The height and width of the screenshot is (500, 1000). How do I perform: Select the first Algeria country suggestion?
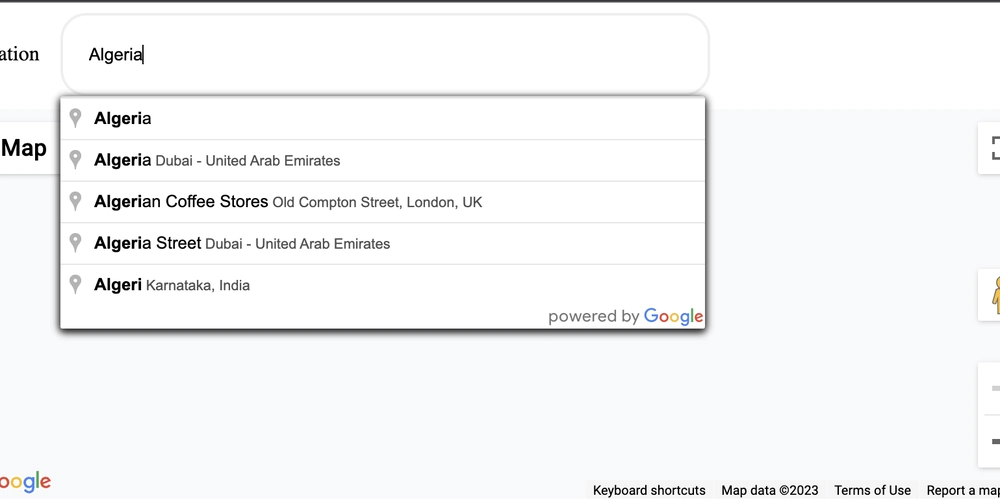click(383, 119)
